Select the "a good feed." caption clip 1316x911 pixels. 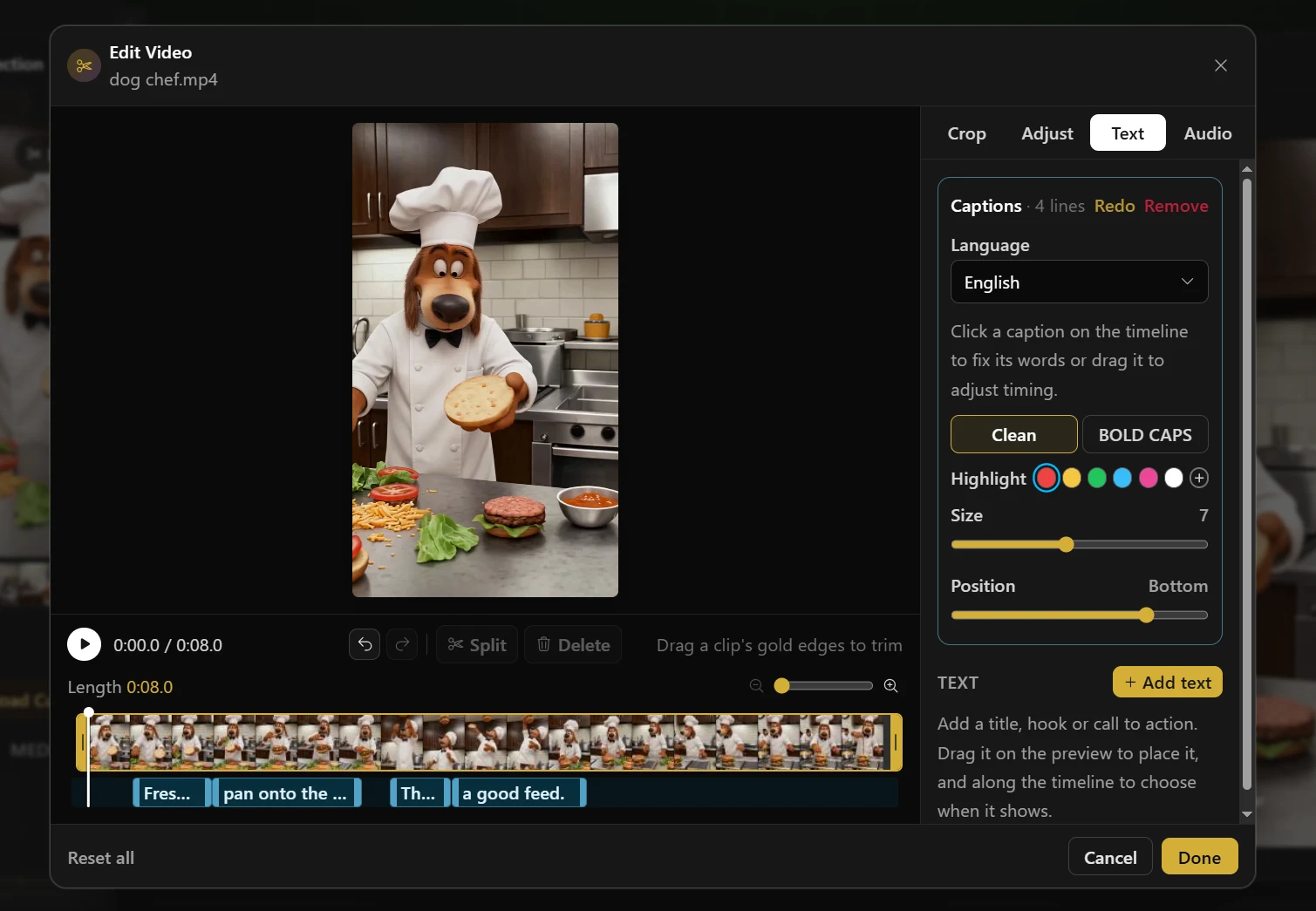tap(519, 792)
